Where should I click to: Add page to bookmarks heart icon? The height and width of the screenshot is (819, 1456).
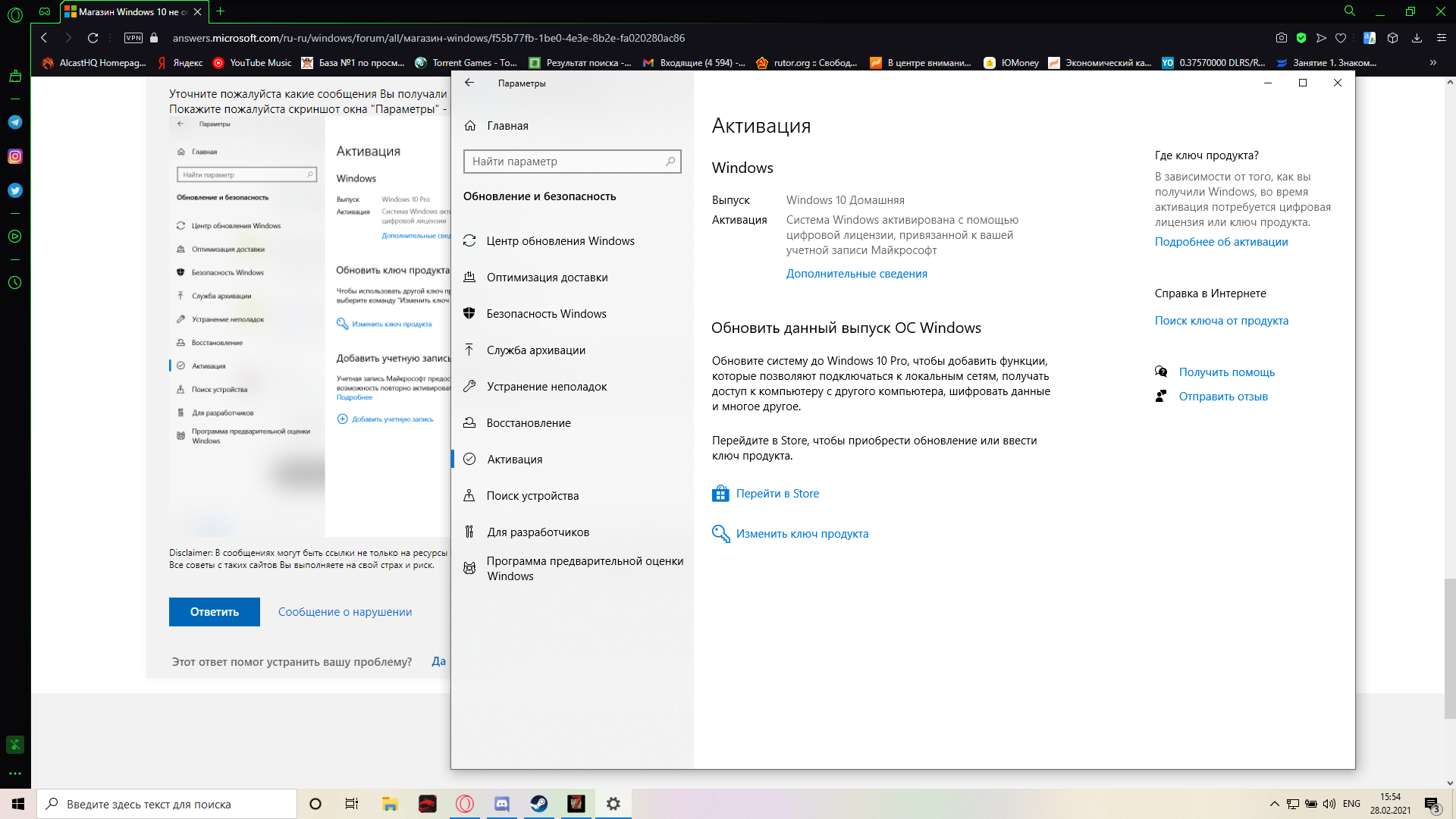1341,38
